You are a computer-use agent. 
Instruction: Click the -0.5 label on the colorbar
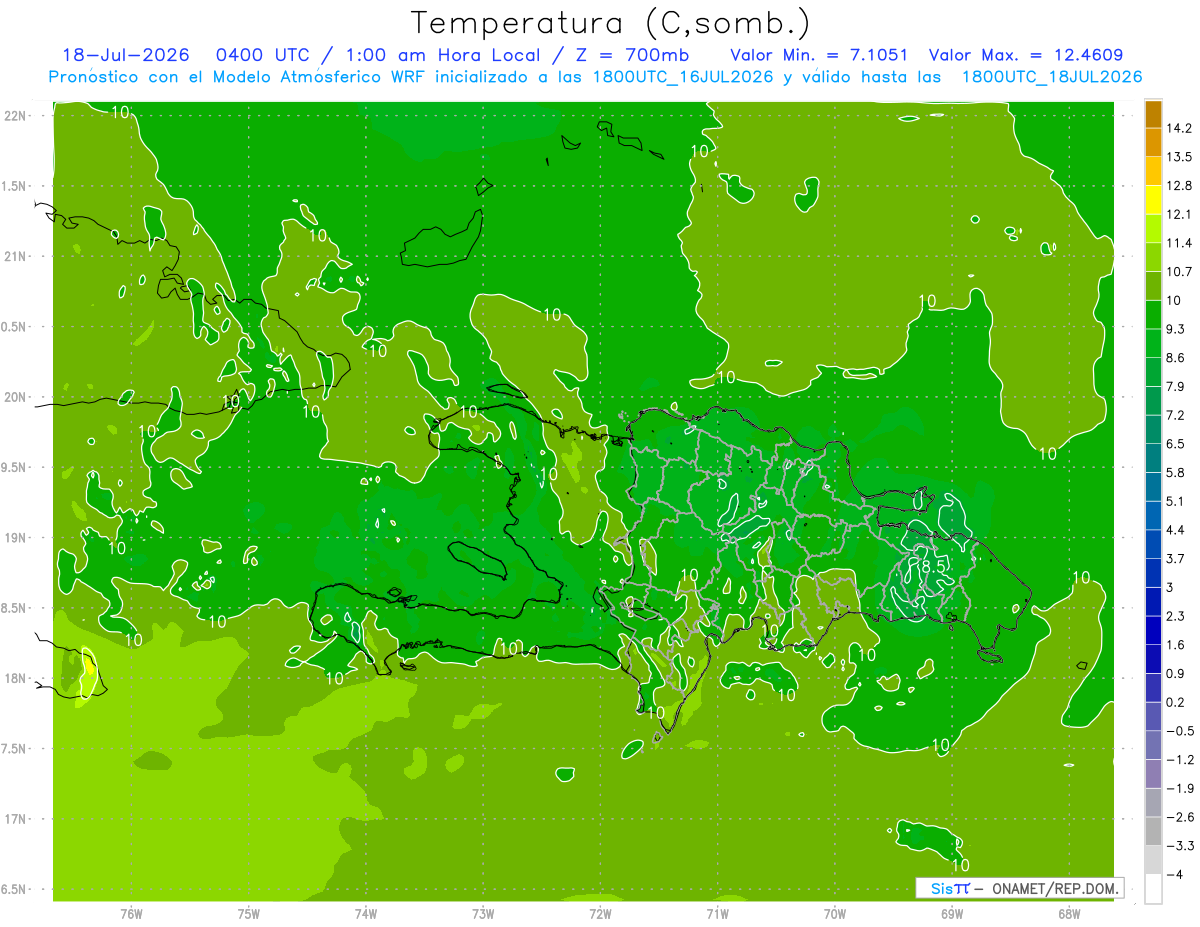(1179, 731)
